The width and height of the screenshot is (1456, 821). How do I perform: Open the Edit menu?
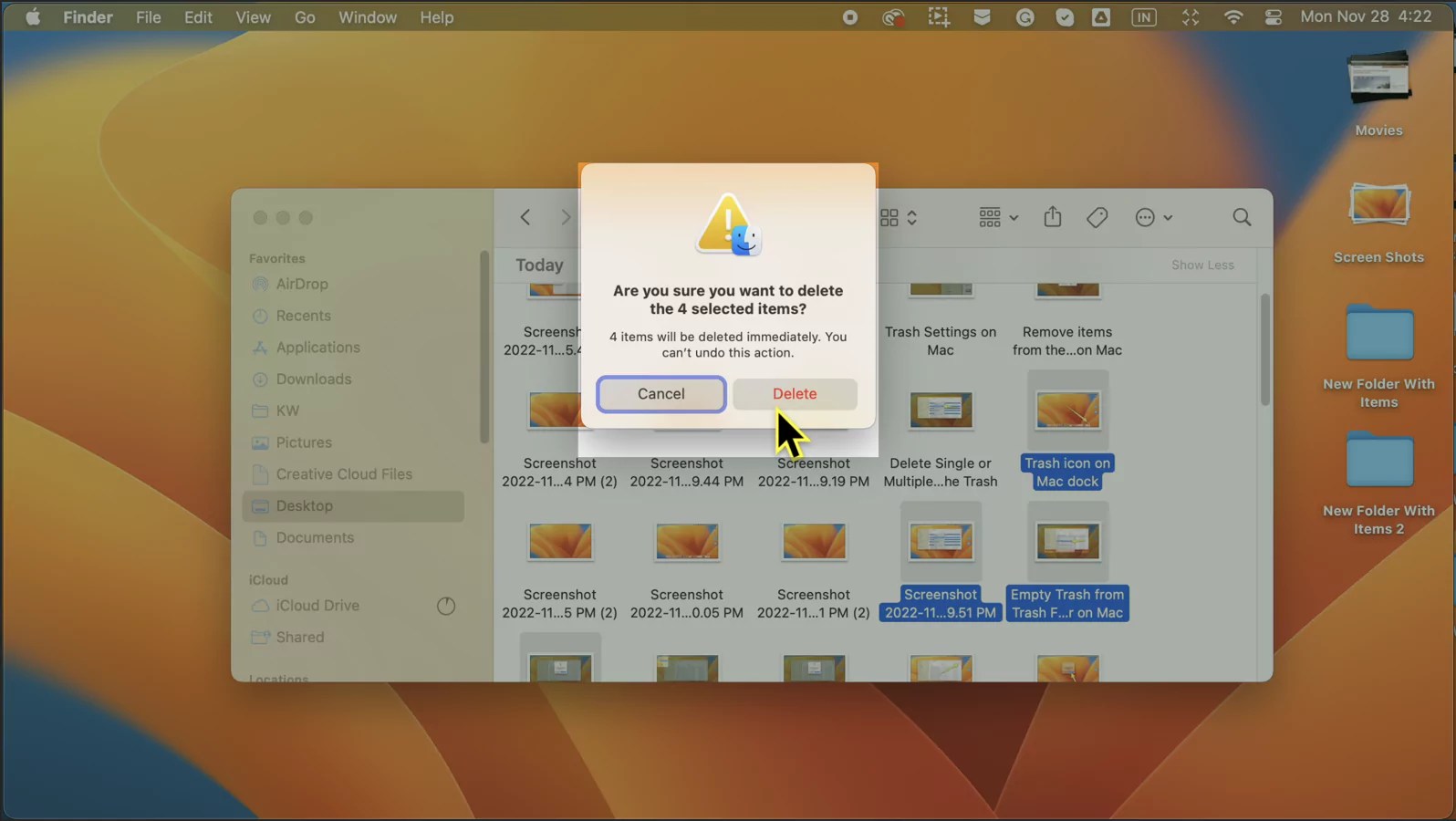tap(198, 17)
